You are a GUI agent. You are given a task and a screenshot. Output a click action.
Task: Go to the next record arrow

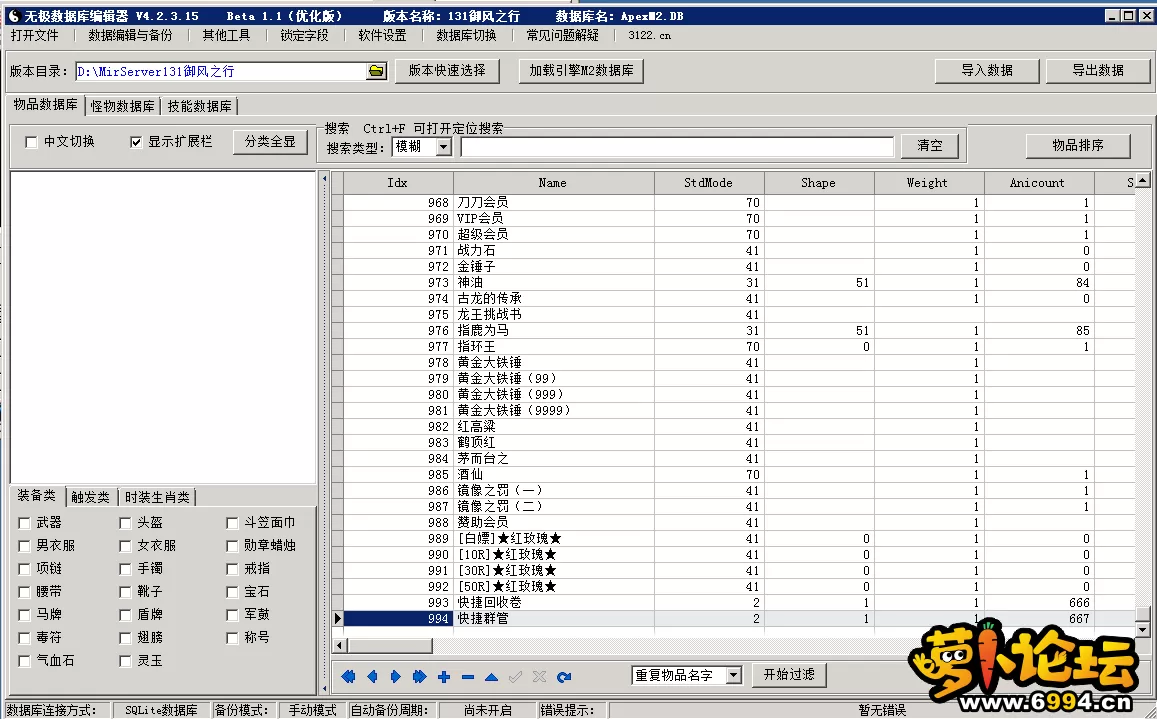click(396, 676)
